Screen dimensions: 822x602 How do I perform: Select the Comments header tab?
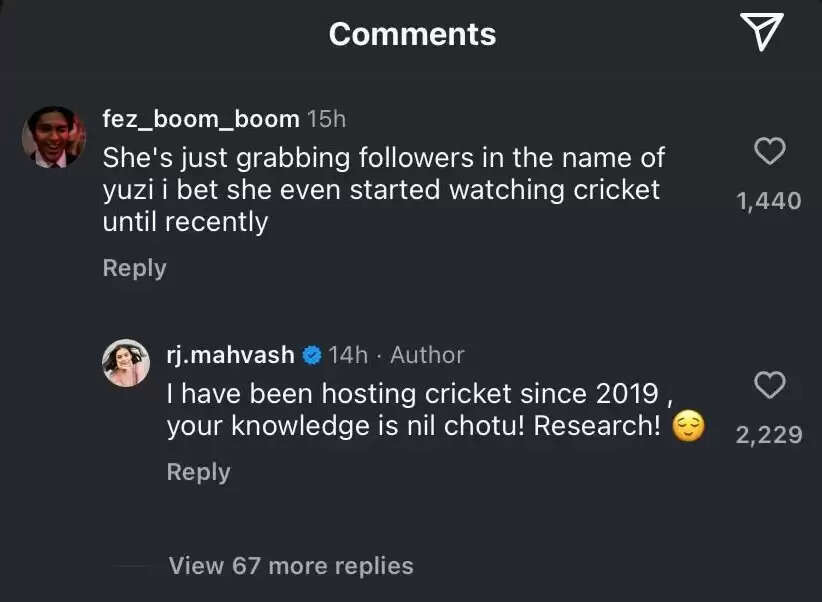[411, 33]
